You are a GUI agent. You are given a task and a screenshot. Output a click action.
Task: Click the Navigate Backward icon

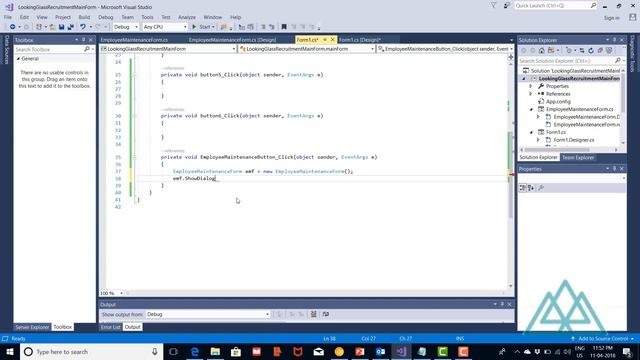[13, 27]
